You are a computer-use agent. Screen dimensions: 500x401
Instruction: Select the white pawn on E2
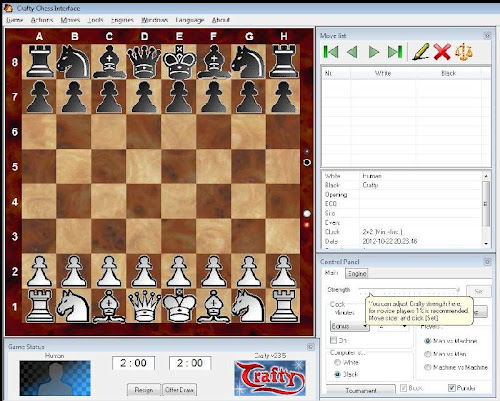pos(179,271)
